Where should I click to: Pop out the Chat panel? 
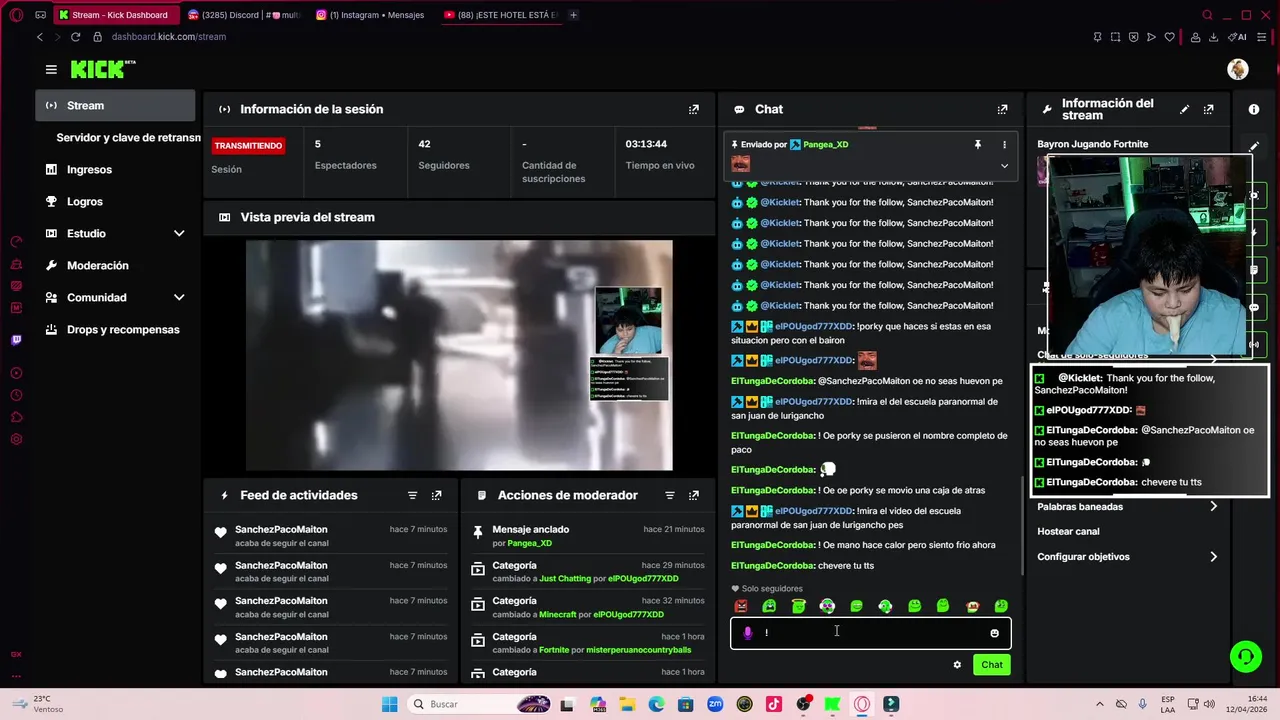[1002, 109]
